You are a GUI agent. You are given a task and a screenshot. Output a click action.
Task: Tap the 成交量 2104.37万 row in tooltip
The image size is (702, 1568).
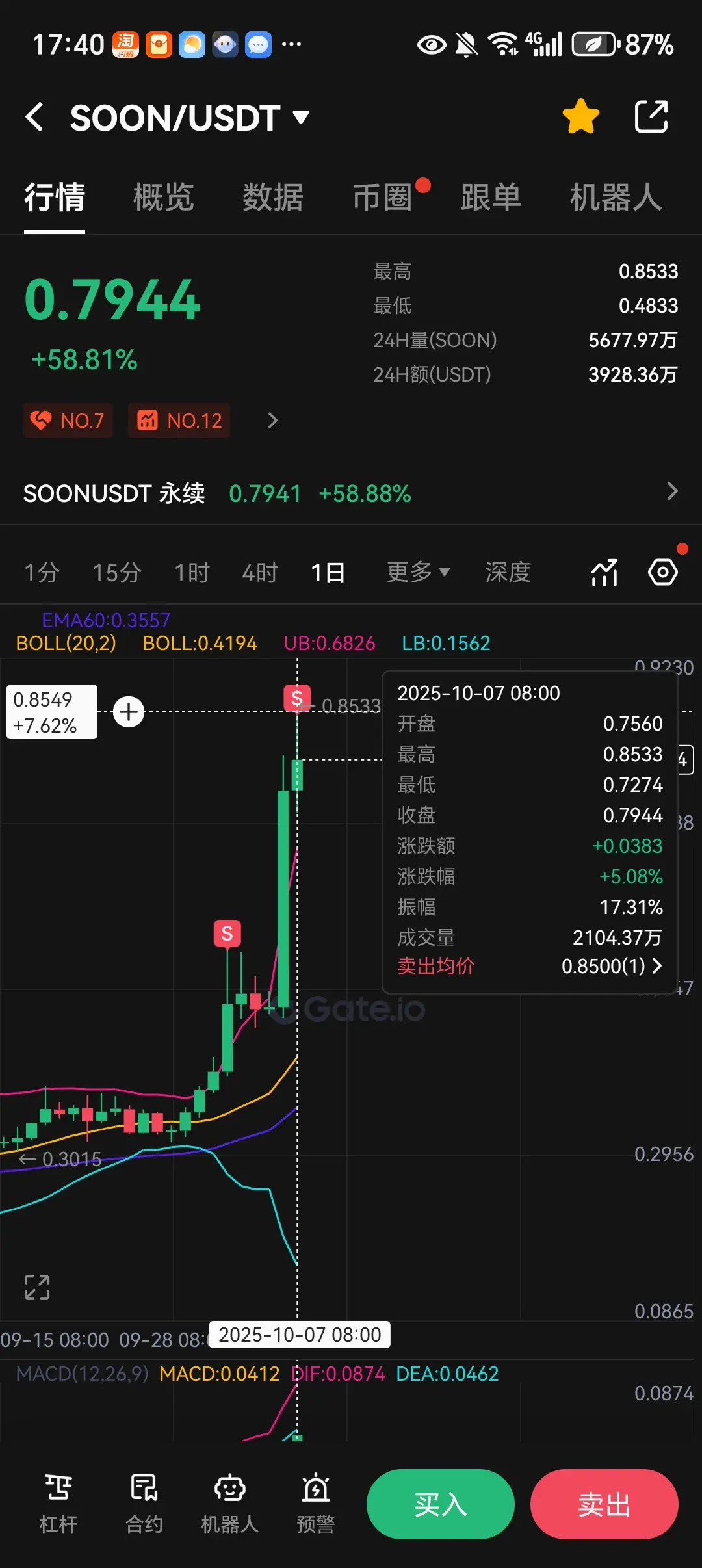click(x=530, y=937)
